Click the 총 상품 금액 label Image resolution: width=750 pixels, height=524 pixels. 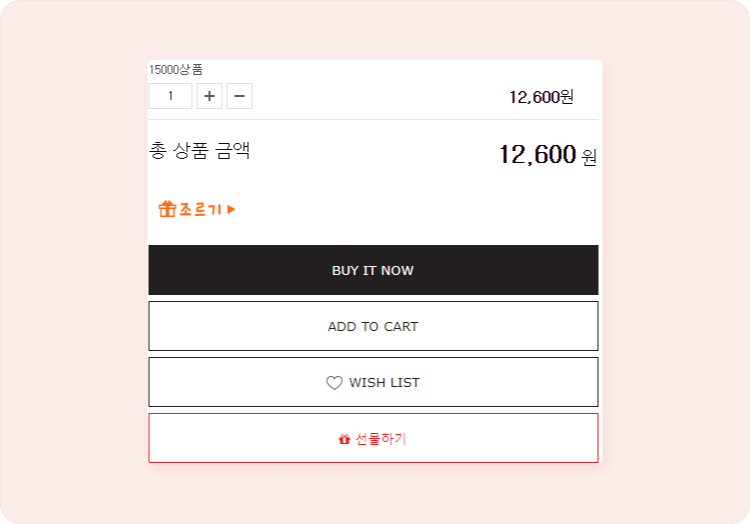[x=199, y=150]
